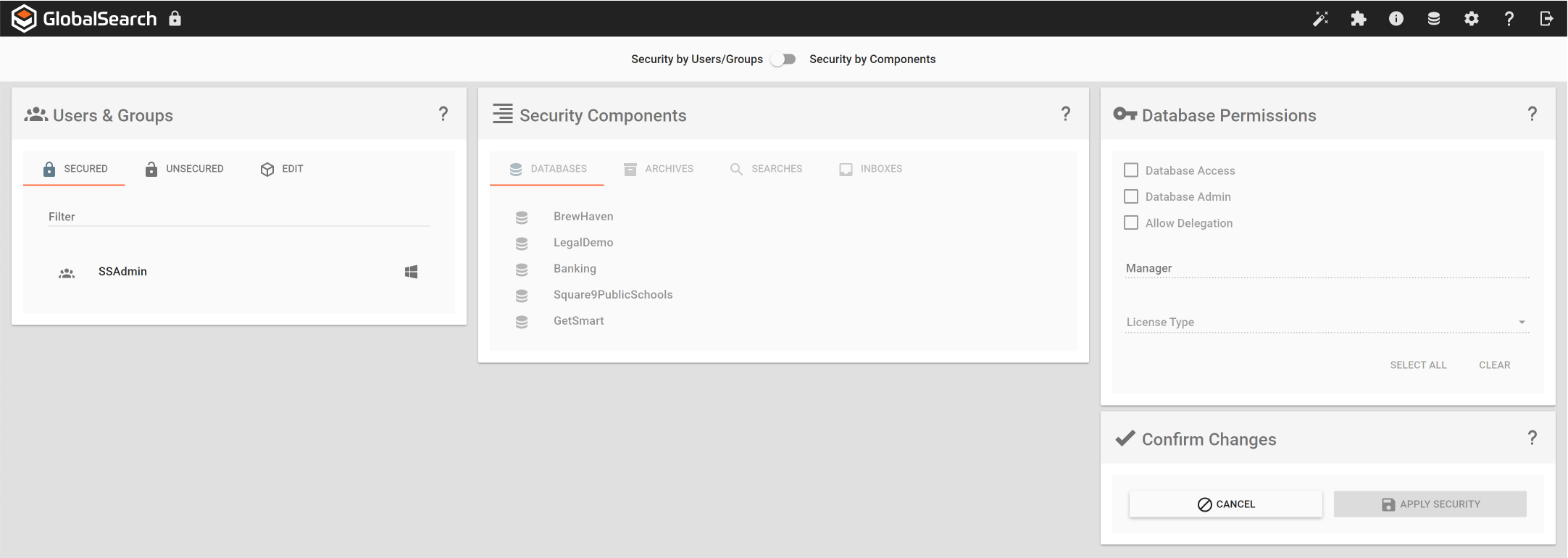Enable the Database Access checkbox
This screenshot has height=558, width=1568.
pyautogui.click(x=1131, y=170)
